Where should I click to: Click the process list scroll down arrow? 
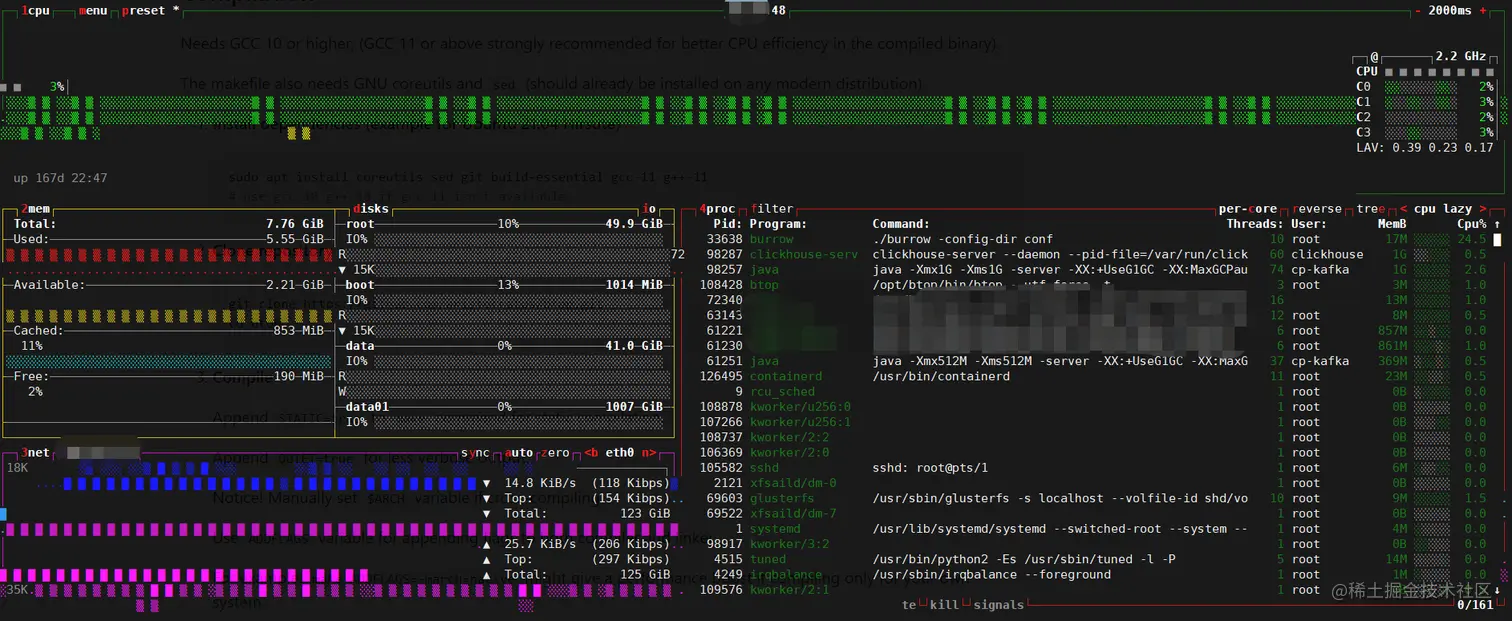point(1496,590)
